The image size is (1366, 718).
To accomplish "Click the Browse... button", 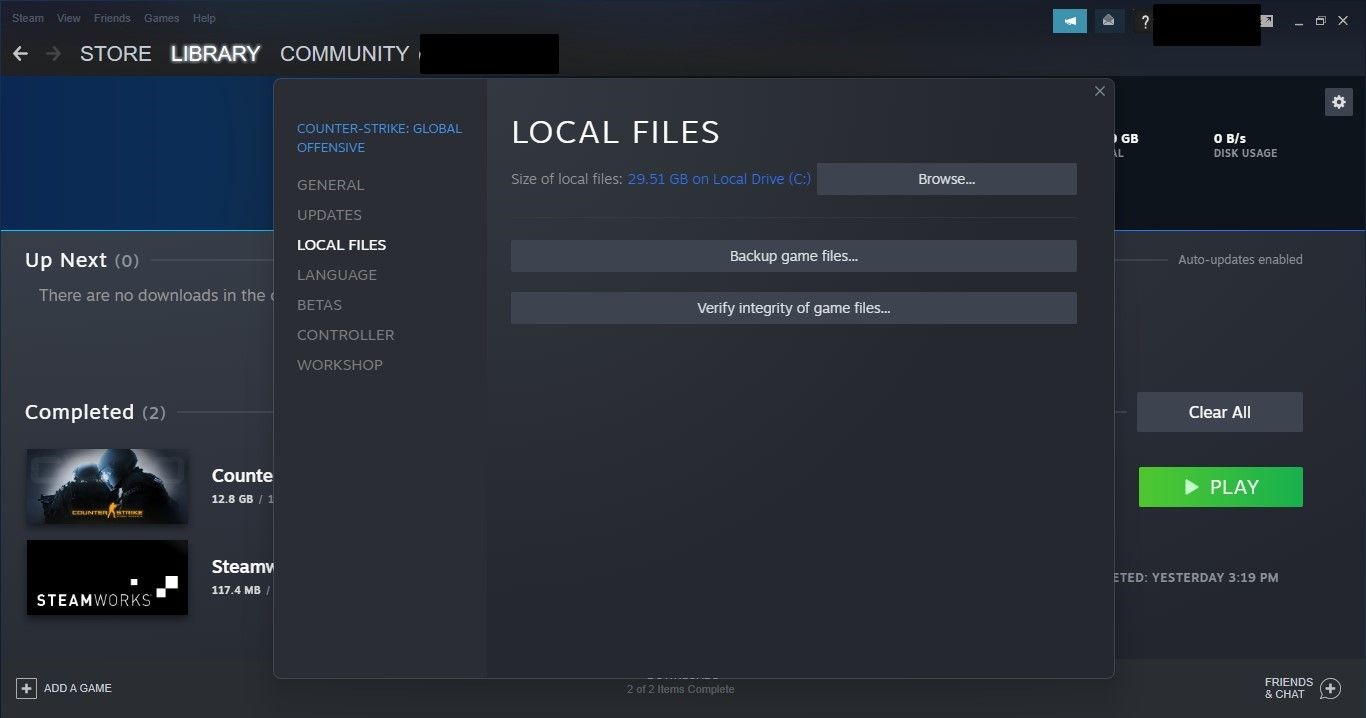I will coord(946,179).
